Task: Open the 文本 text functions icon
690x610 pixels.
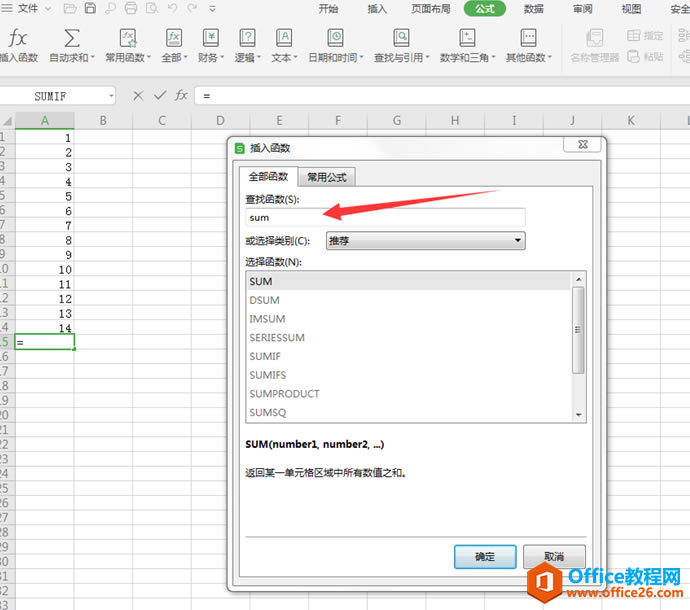Action: (284, 38)
